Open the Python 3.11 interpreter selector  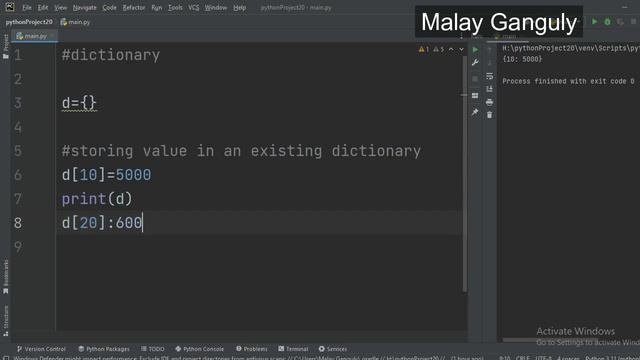point(612,358)
